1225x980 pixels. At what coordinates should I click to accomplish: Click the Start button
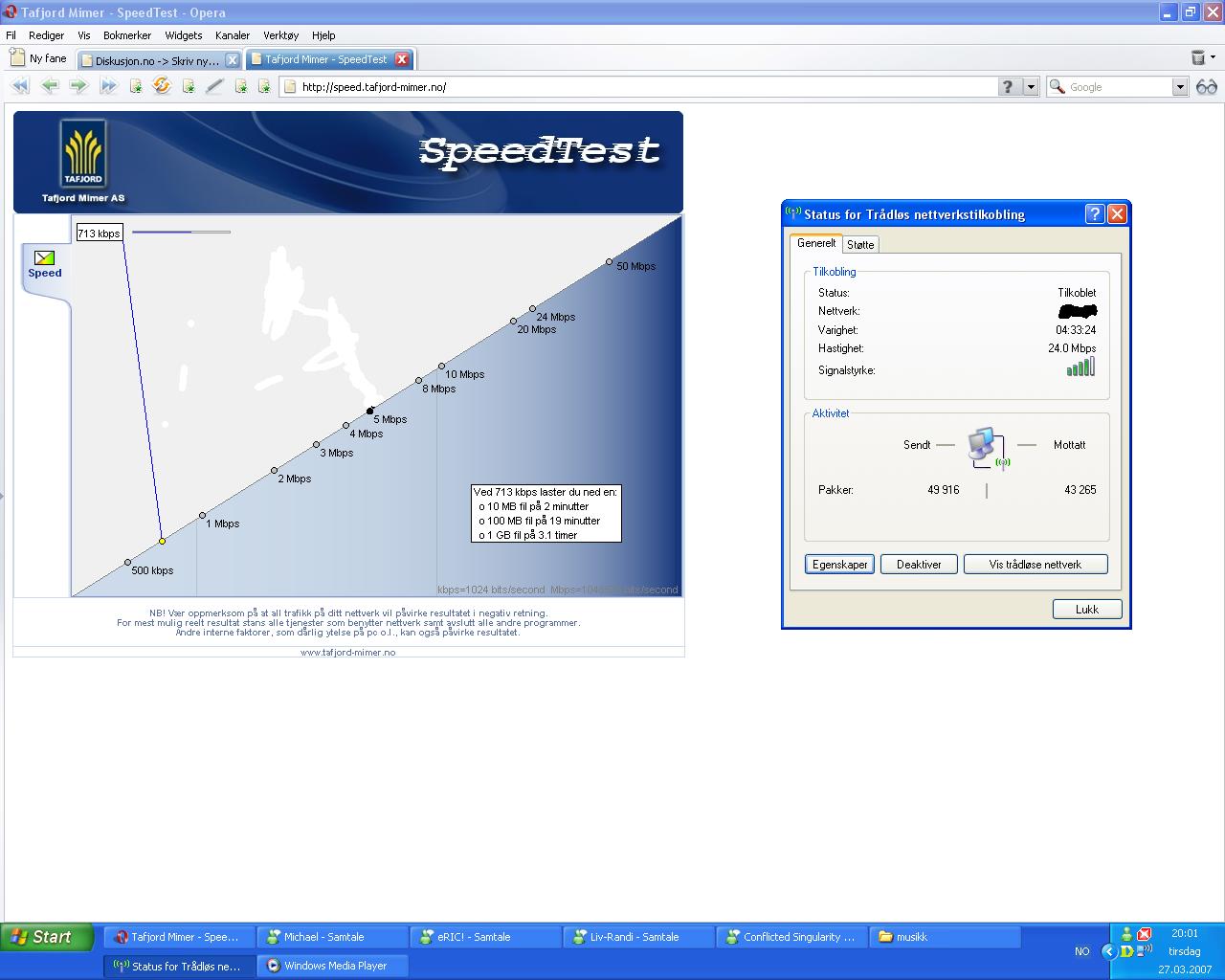pyautogui.click(x=48, y=937)
